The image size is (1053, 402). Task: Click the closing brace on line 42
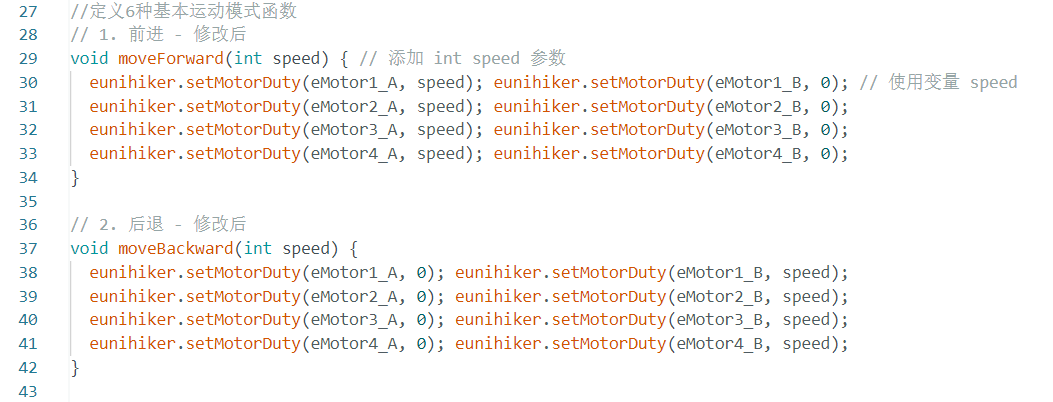(x=75, y=368)
